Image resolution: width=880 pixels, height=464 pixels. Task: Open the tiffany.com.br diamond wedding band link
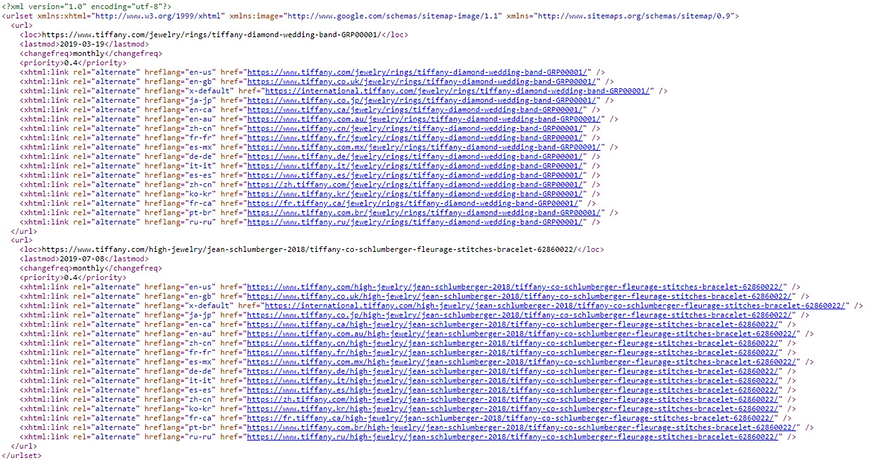coord(424,213)
